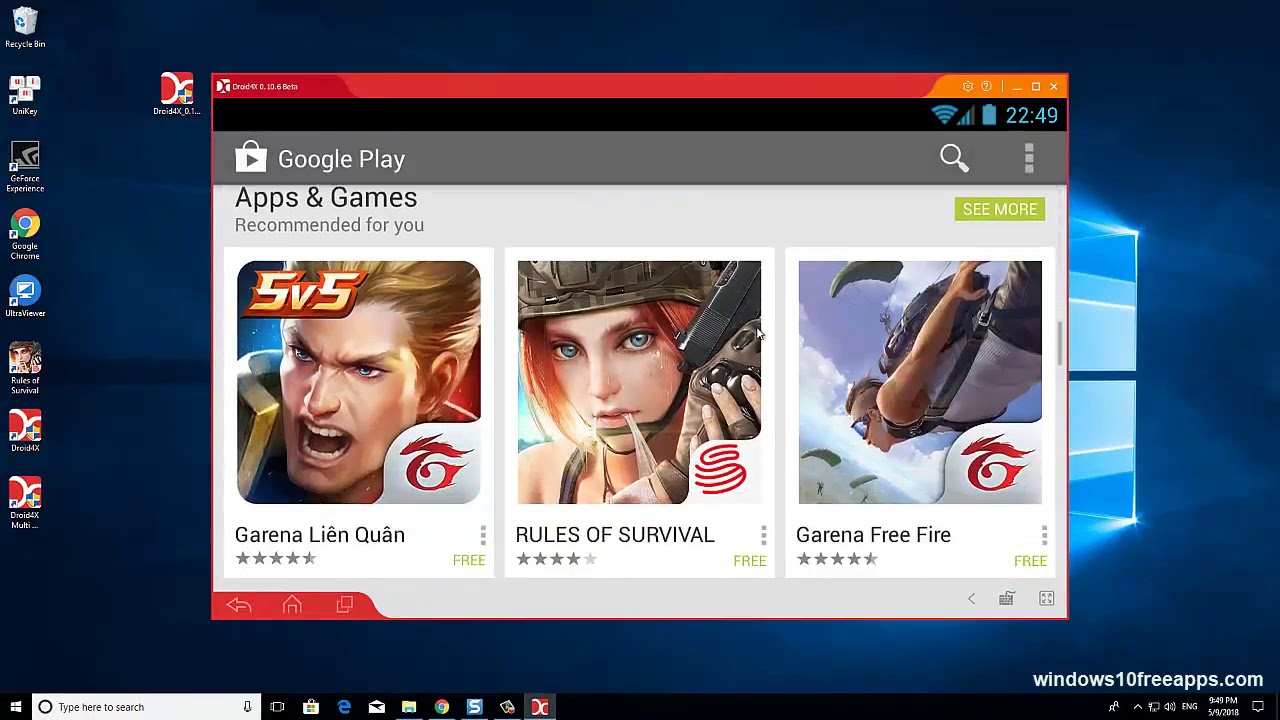Collapse Droid4X bottom toolbar arrow

(971, 599)
